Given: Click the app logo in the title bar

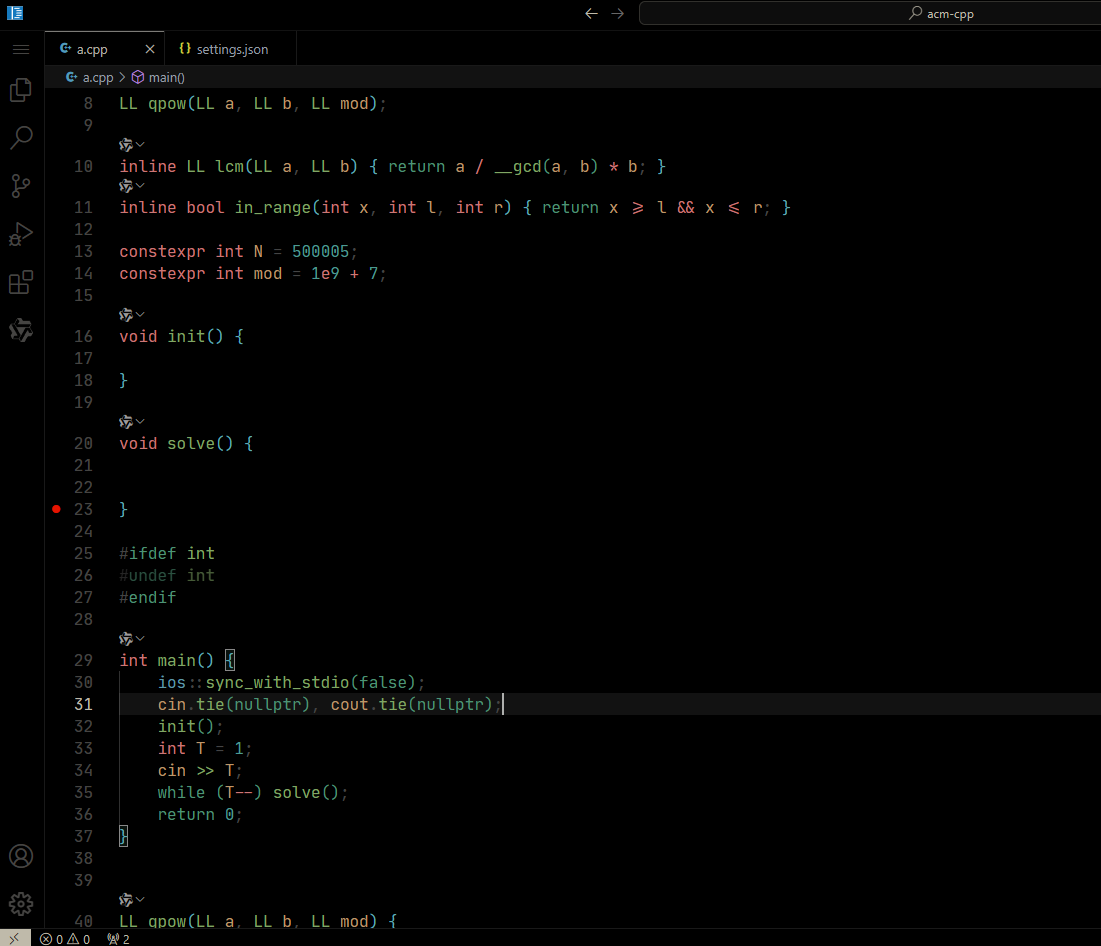Looking at the screenshot, I should (x=15, y=13).
